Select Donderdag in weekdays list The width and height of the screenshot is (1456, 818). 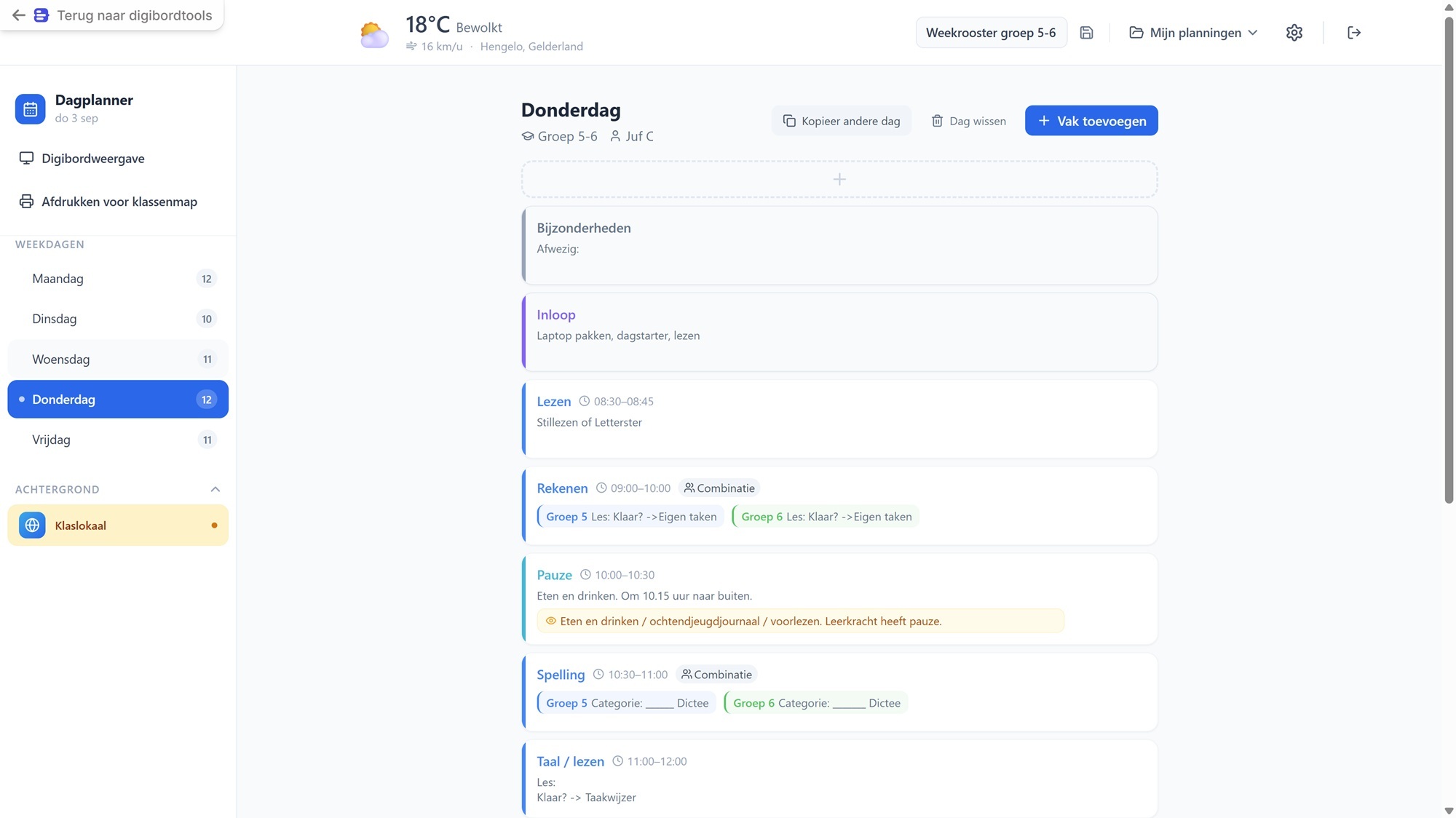[x=118, y=399]
